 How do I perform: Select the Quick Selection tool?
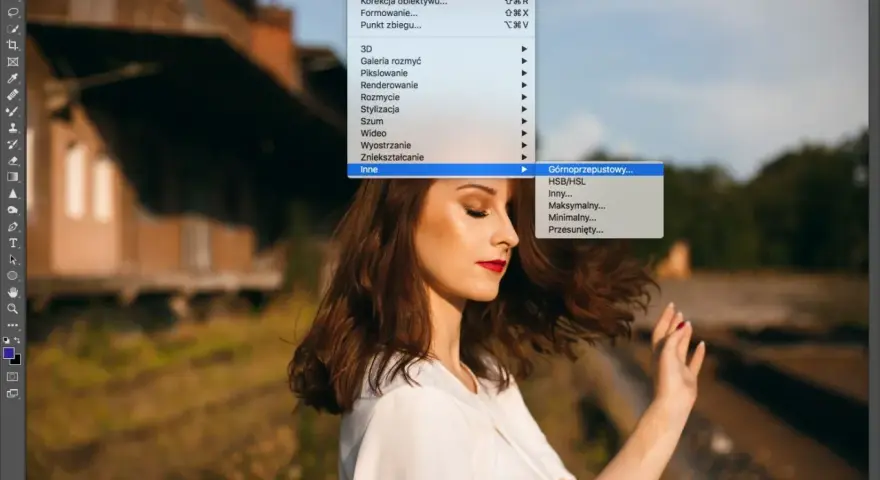tap(12, 29)
